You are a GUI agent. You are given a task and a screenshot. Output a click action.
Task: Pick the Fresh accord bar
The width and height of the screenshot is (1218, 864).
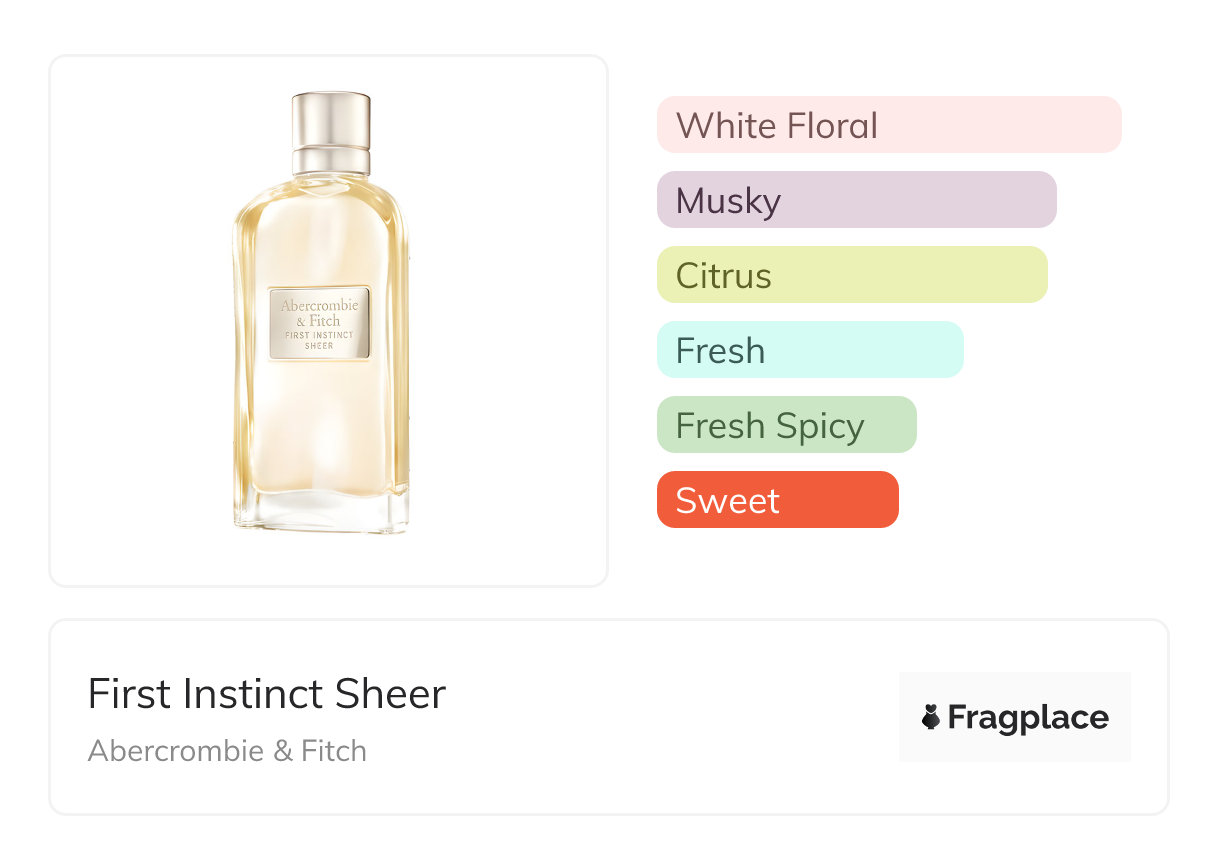(809, 350)
